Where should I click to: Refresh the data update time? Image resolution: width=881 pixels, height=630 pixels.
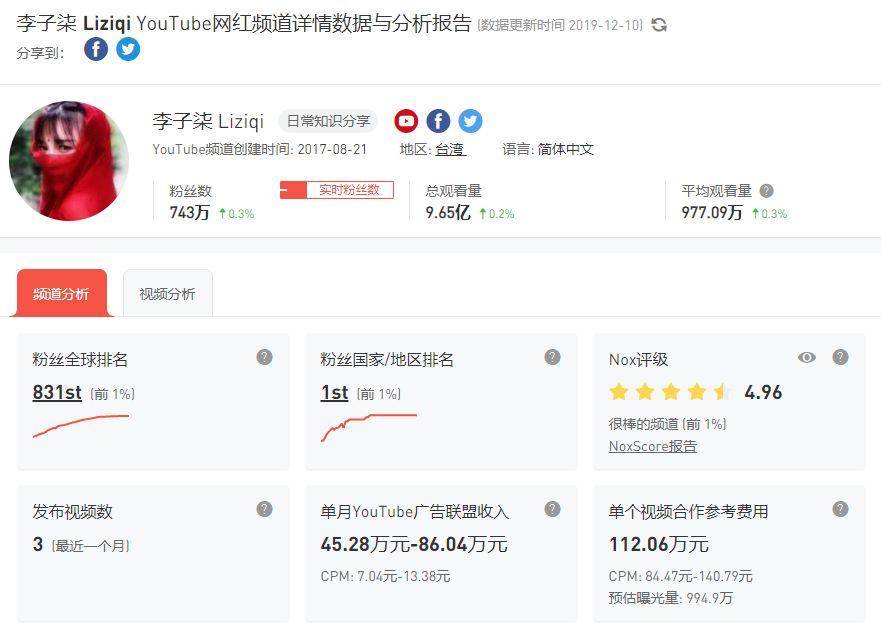(x=659, y=25)
